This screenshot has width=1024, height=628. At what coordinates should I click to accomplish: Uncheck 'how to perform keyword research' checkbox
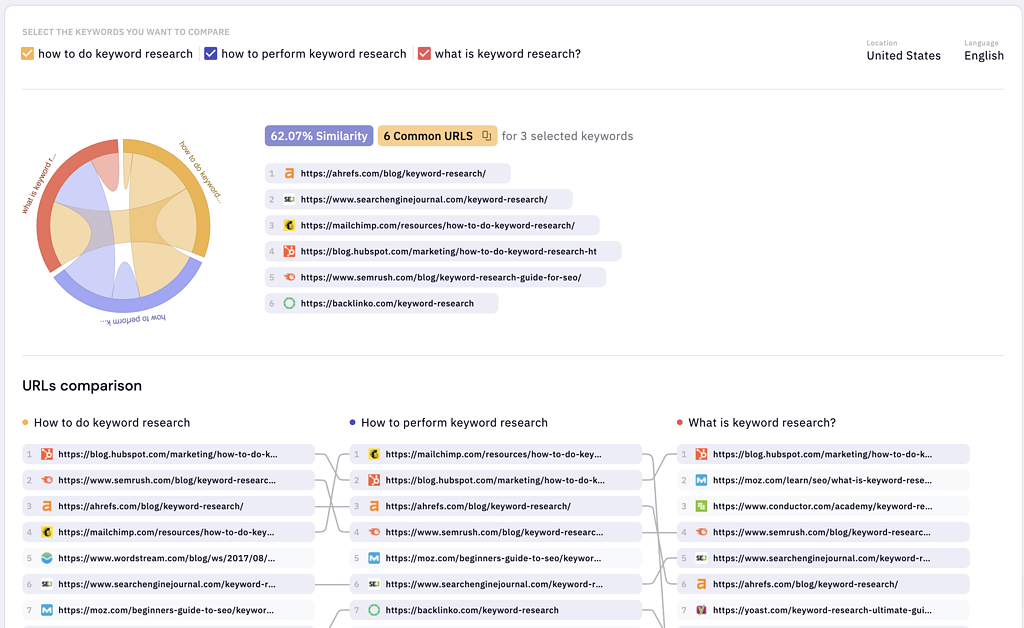210,54
